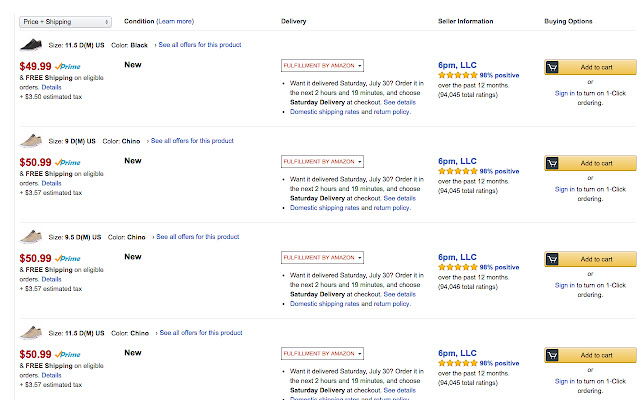The height and width of the screenshot is (400, 640).
Task: Click the Delivery column header
Action: click(293, 21)
